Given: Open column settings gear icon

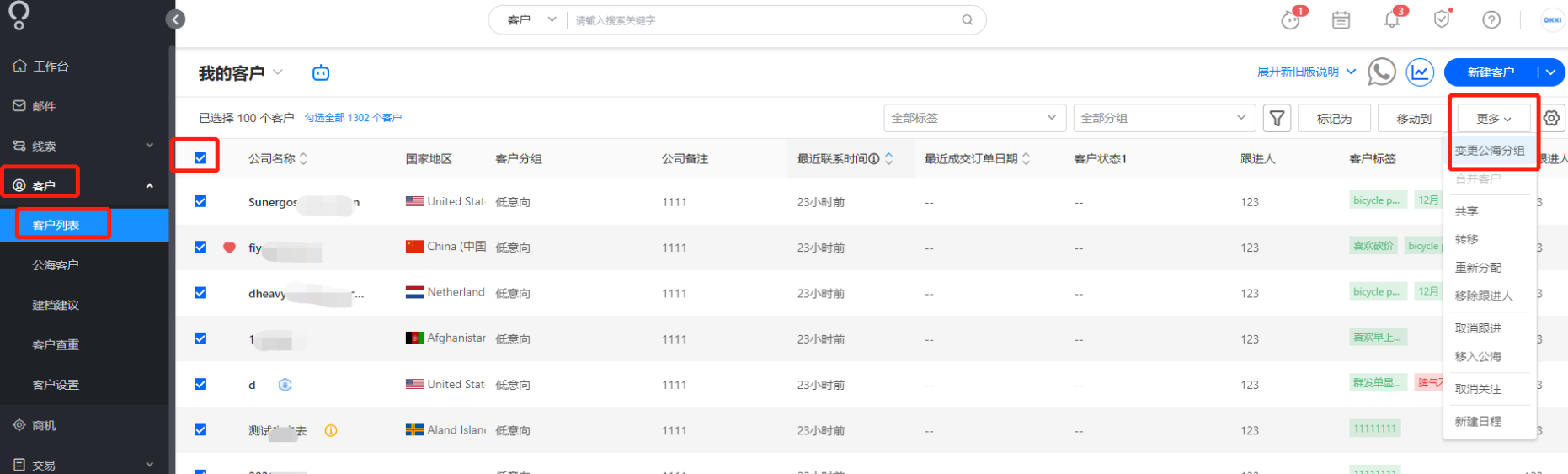Looking at the screenshot, I should (1551, 119).
